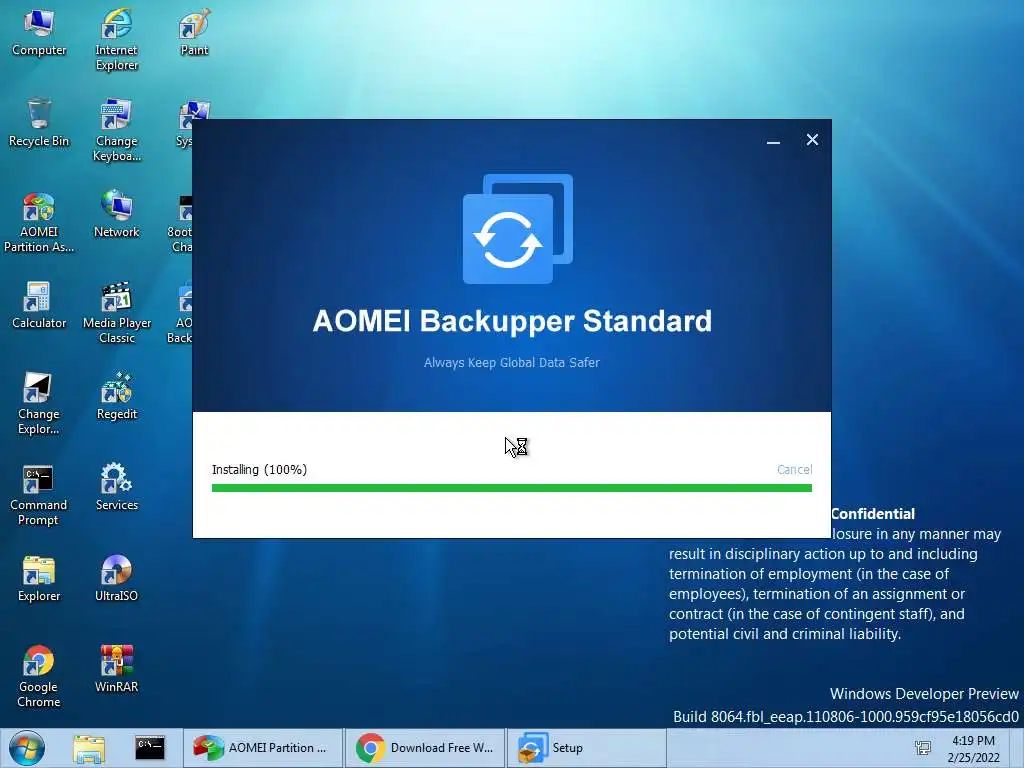Click the Always Keep Global Data Safer tagline

(x=511, y=362)
